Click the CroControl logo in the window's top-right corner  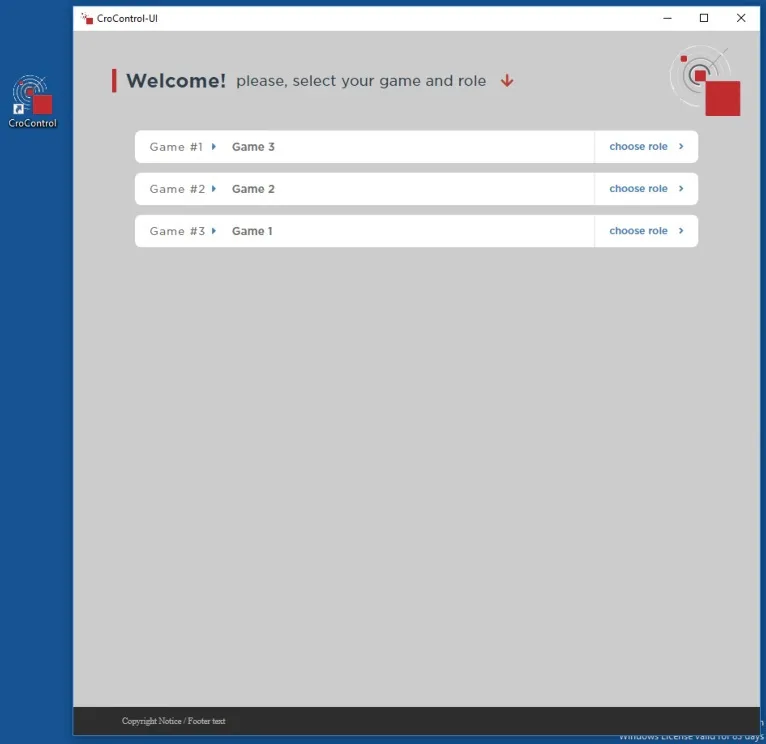coord(706,81)
